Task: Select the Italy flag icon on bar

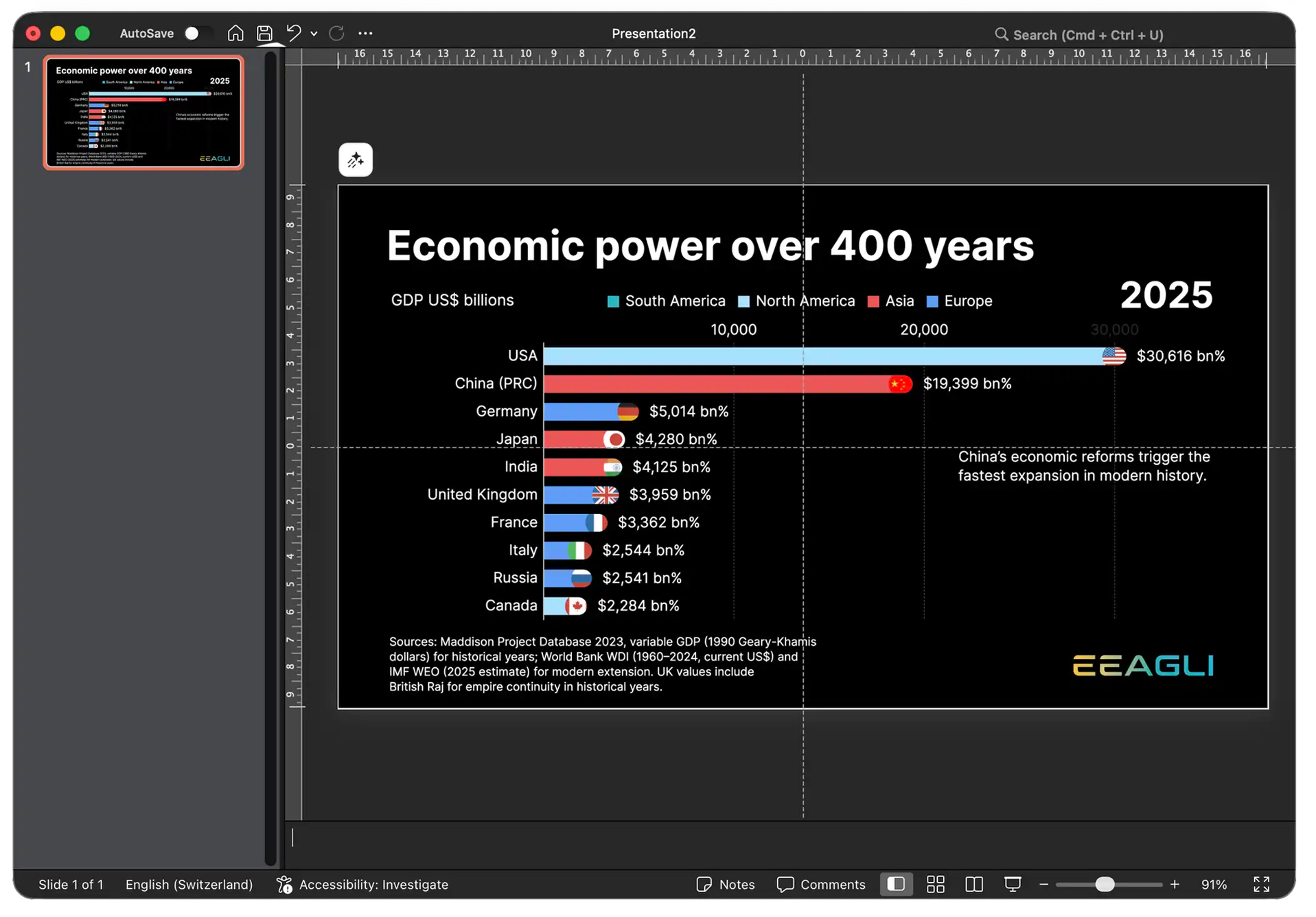Action: coord(580,550)
